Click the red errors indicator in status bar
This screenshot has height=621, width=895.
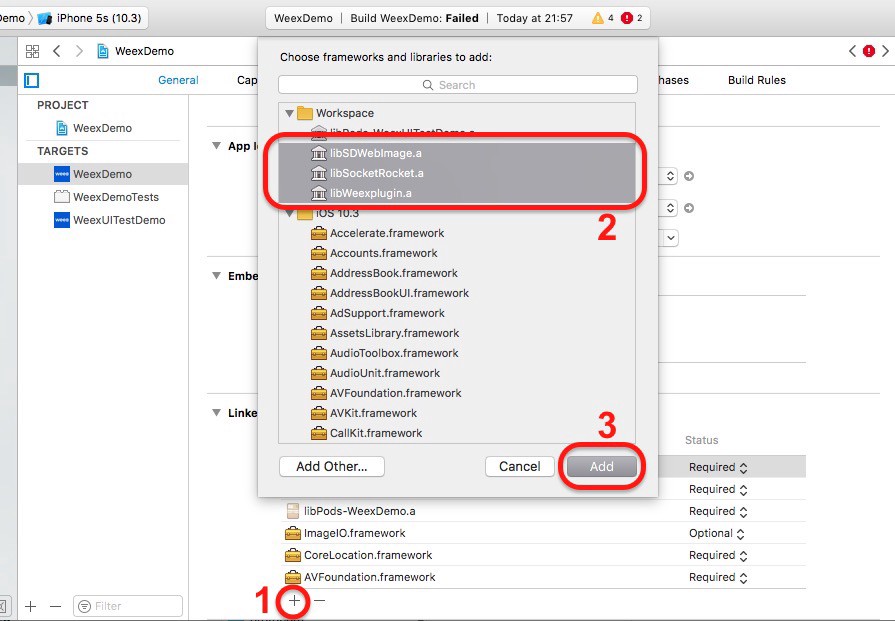point(627,18)
